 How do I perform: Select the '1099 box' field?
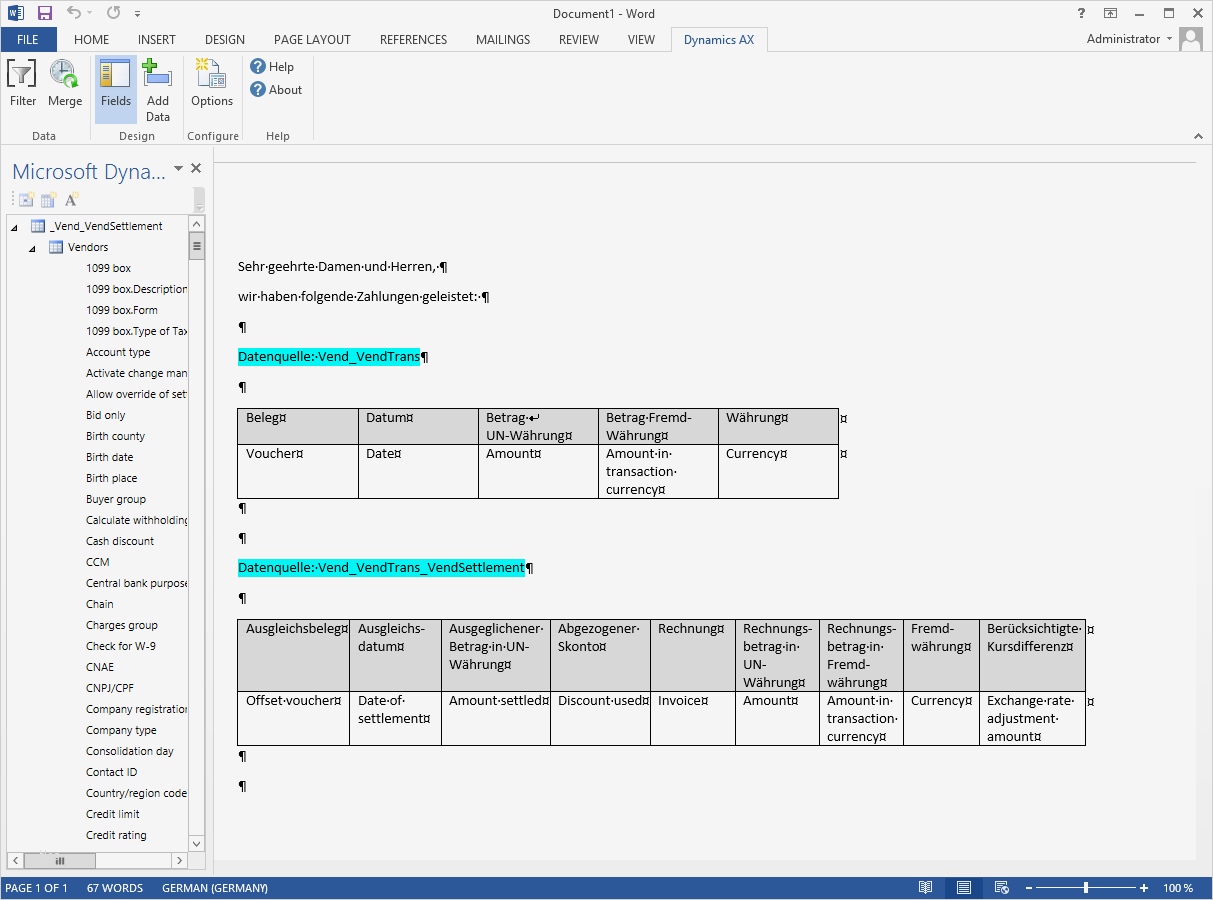coord(108,268)
